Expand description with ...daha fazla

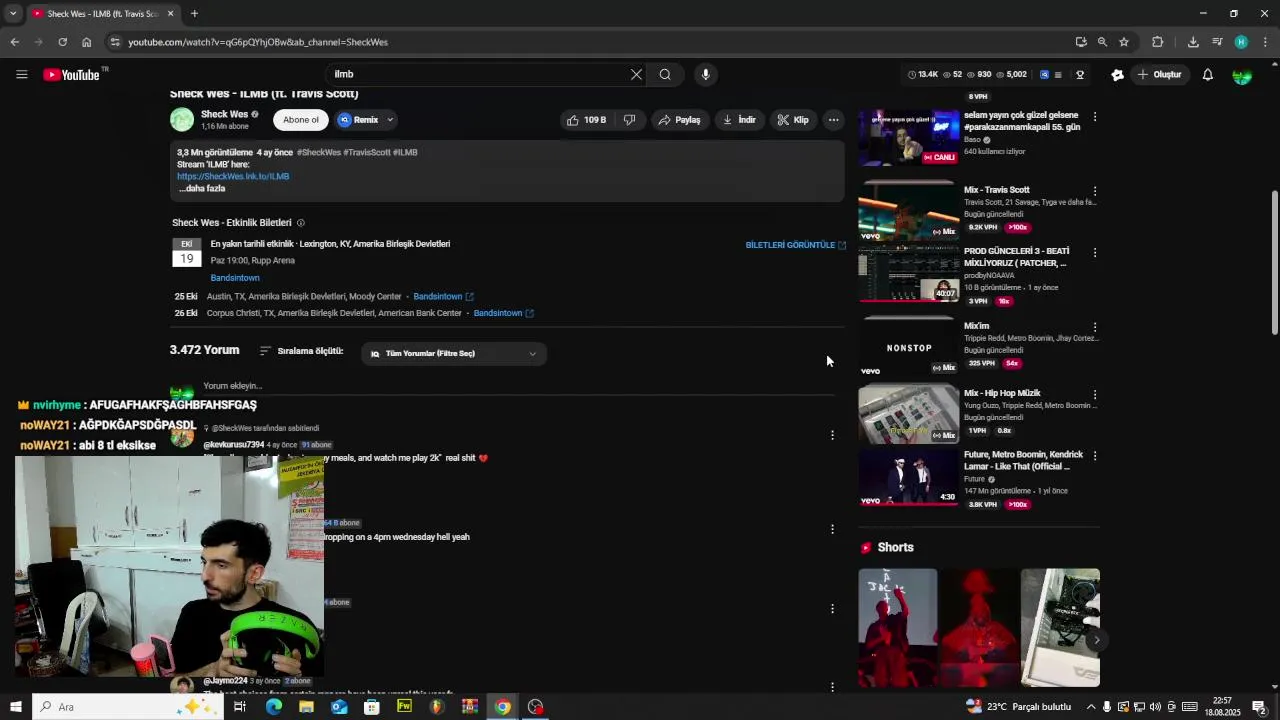202,188
